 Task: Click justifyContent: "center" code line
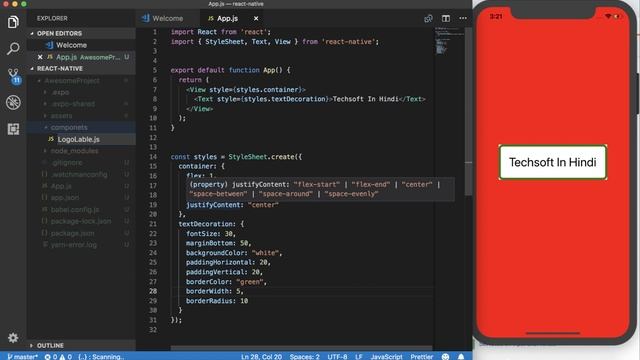click(232, 205)
